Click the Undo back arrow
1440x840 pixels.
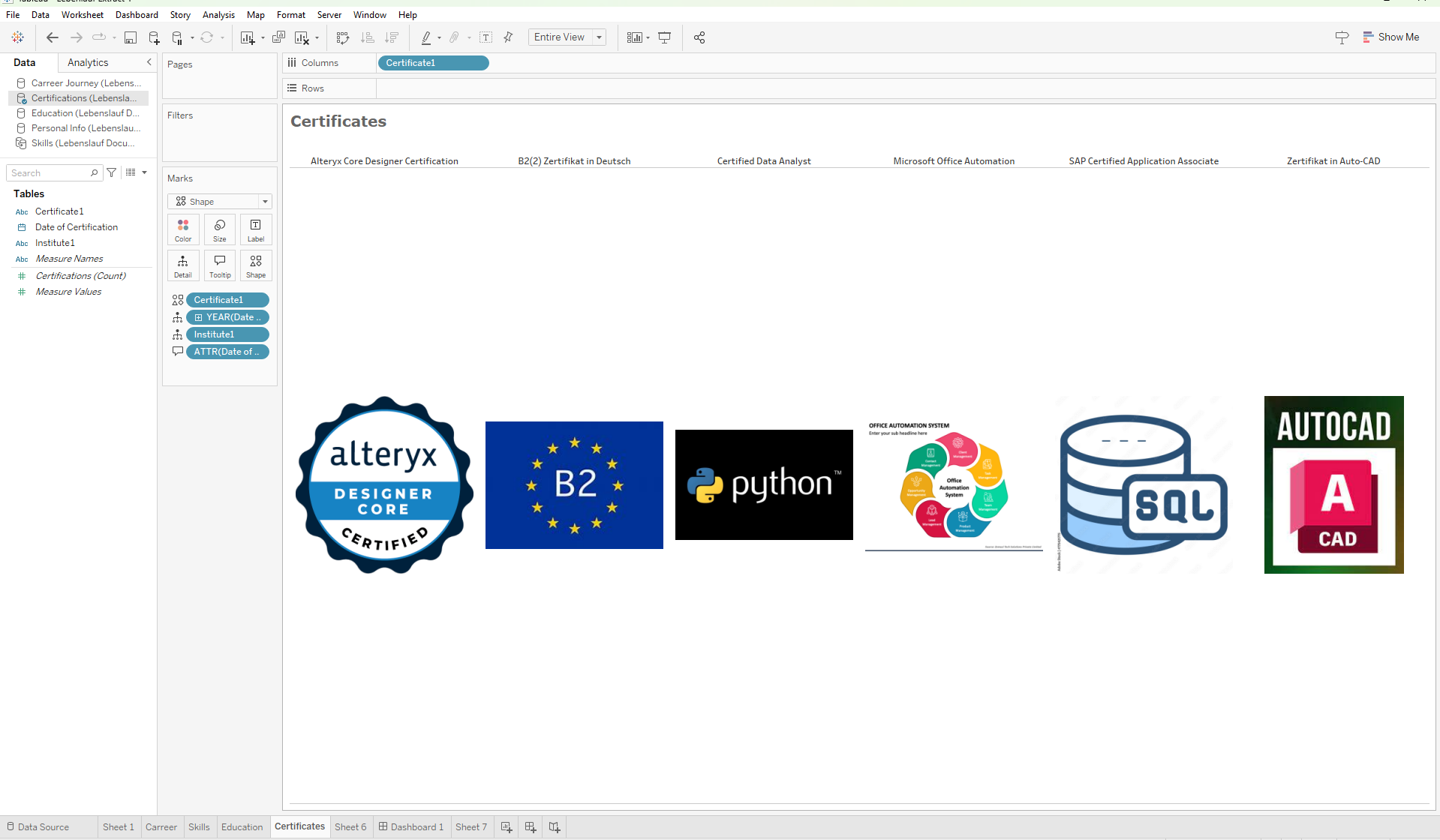52,37
